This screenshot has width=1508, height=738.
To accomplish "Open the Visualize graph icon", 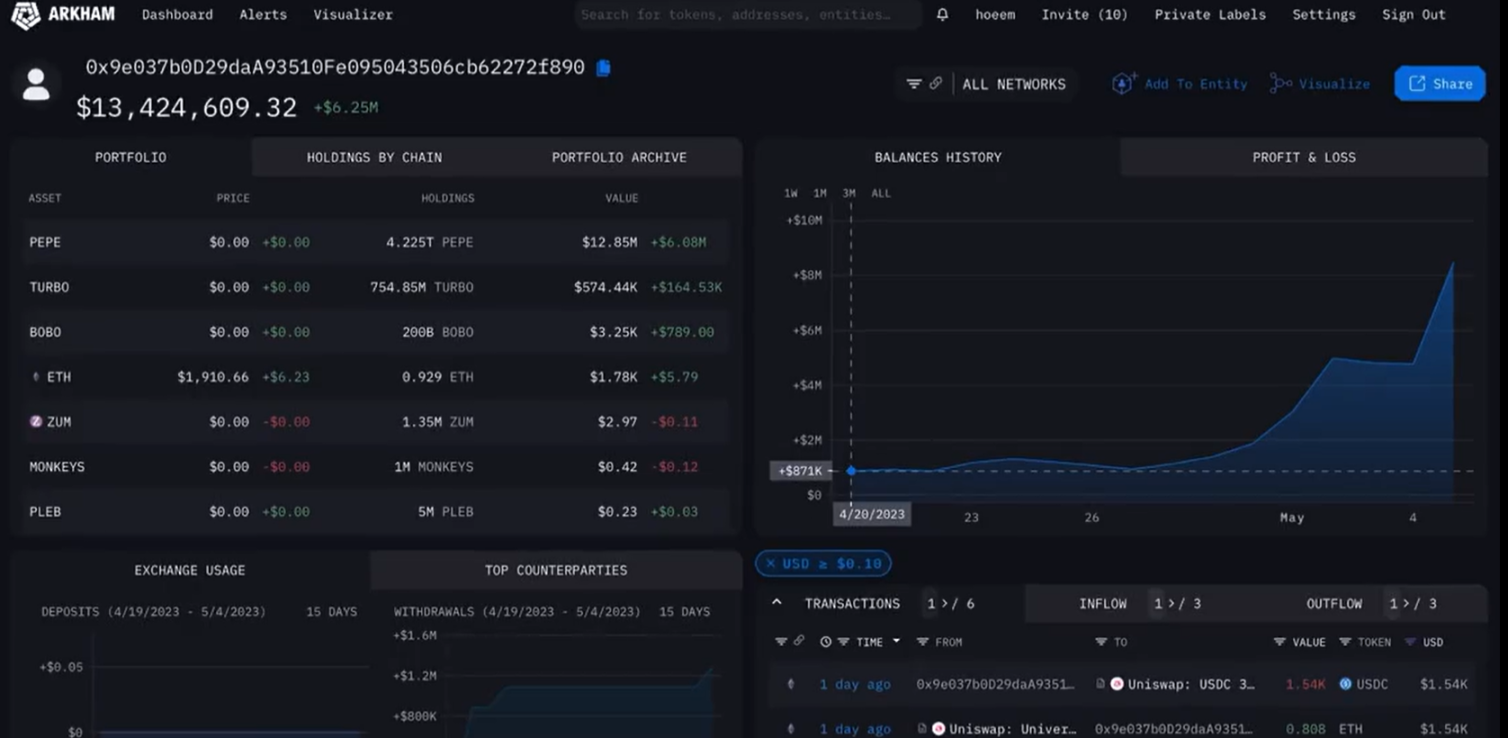I will (x=1280, y=84).
